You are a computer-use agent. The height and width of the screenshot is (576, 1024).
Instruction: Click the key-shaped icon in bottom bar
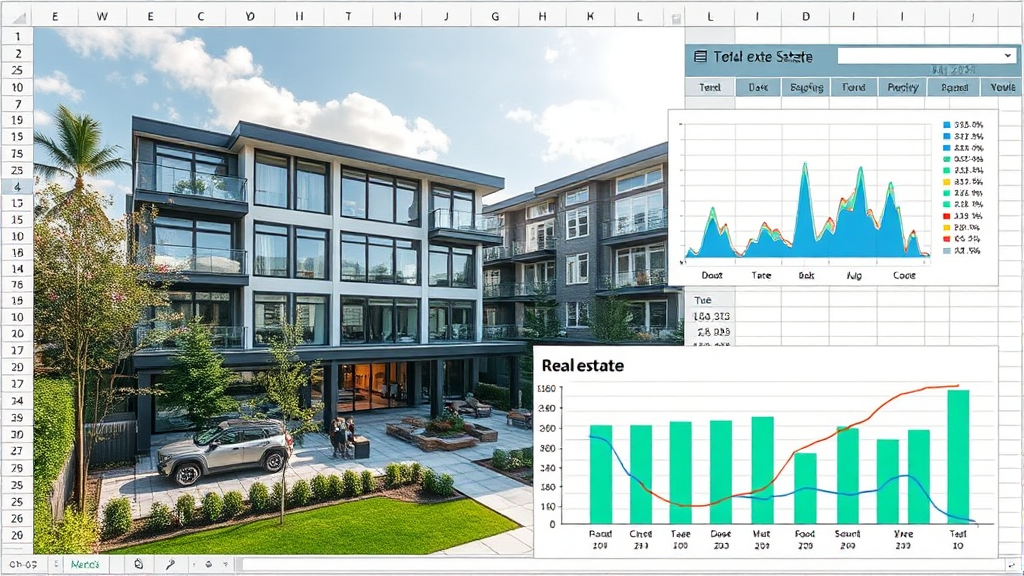tap(171, 565)
